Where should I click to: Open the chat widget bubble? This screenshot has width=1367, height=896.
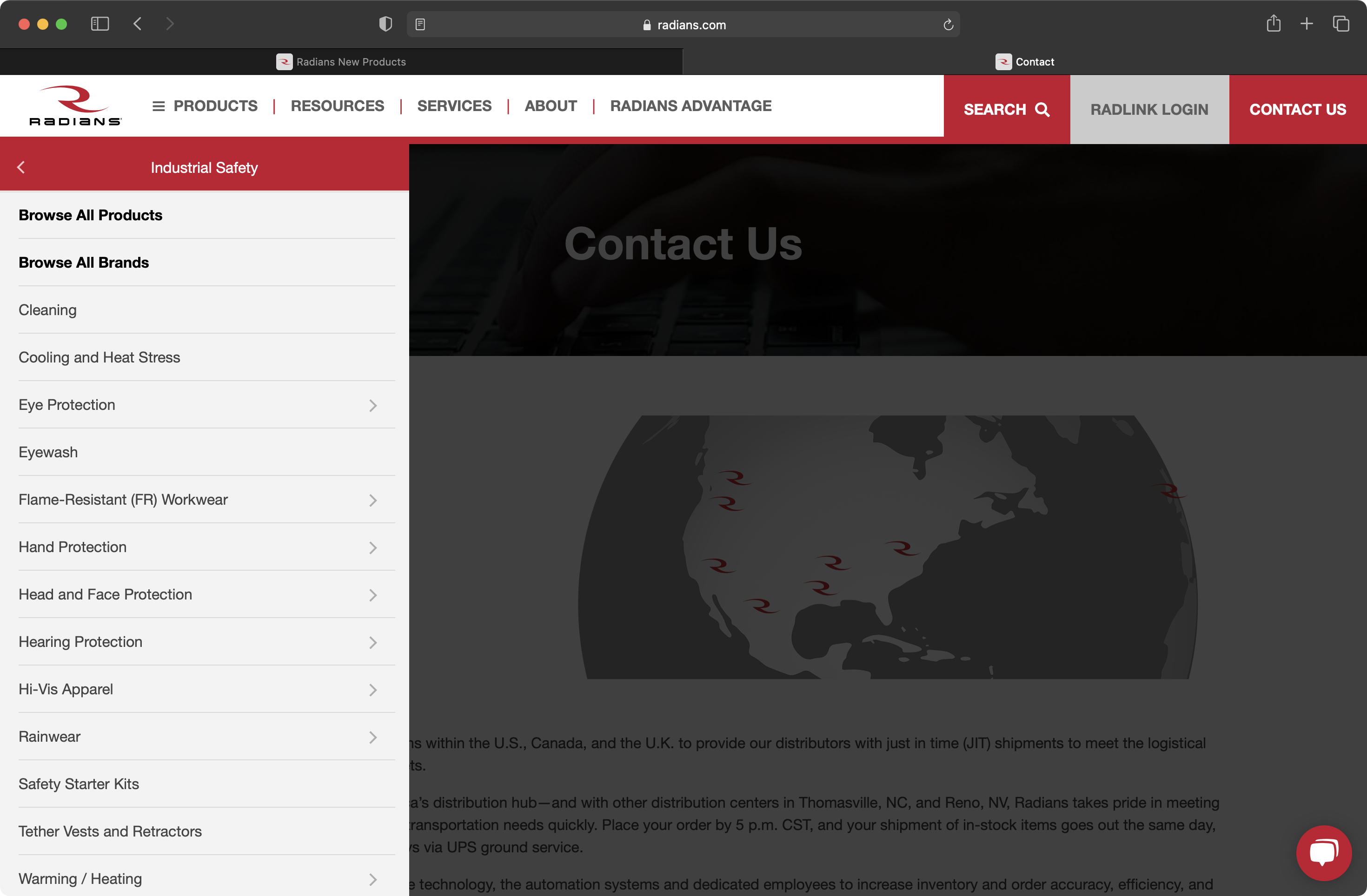click(x=1324, y=853)
